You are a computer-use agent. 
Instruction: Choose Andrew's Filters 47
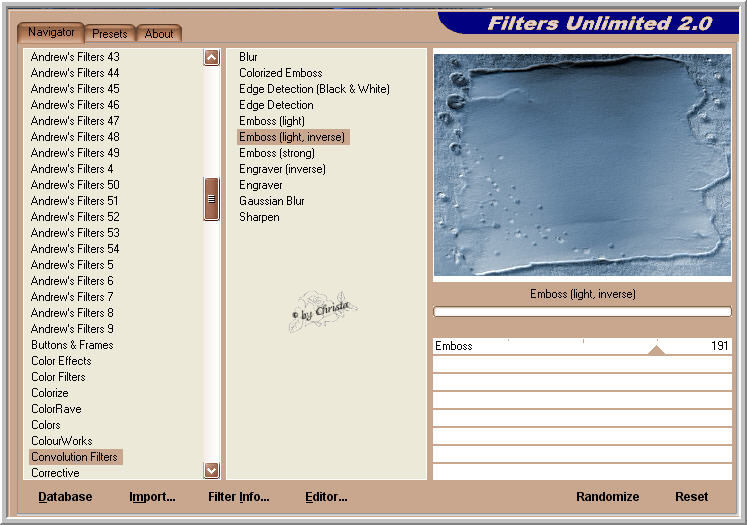(x=75, y=121)
